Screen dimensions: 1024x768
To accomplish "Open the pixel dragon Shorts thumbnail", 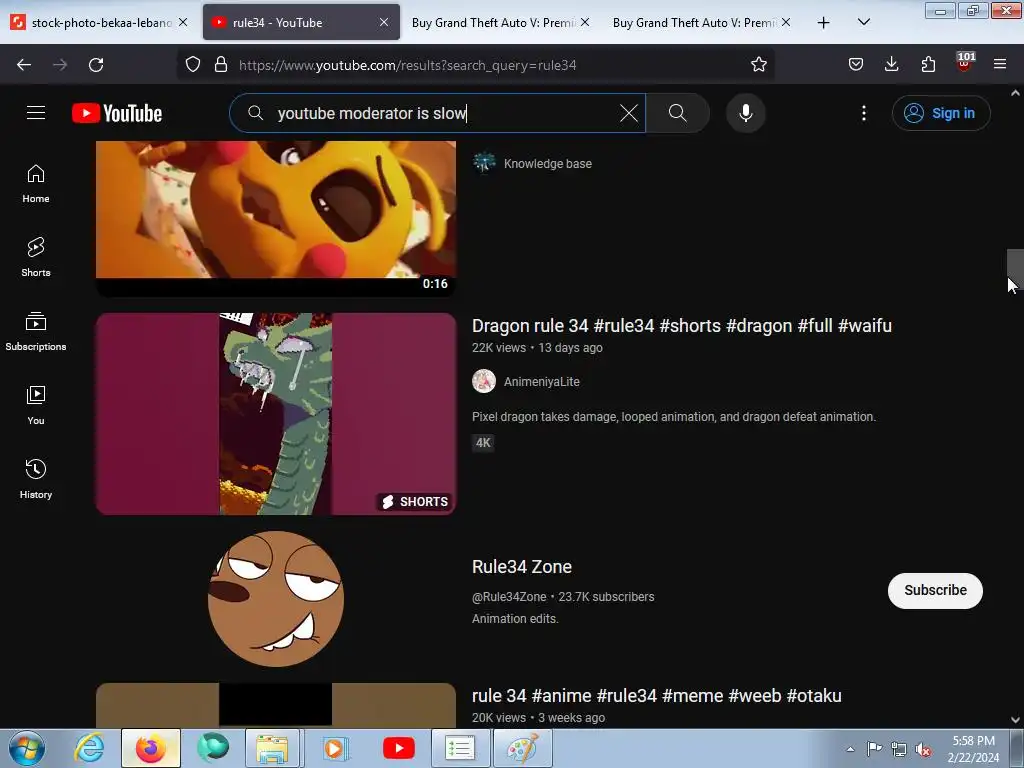I will pos(276,413).
